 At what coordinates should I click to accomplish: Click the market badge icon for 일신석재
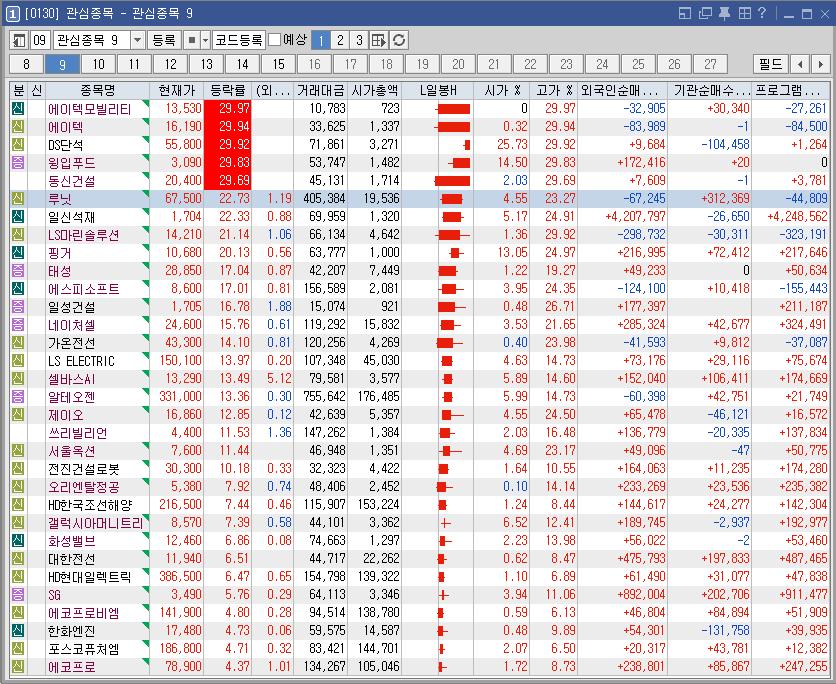(x=18, y=217)
